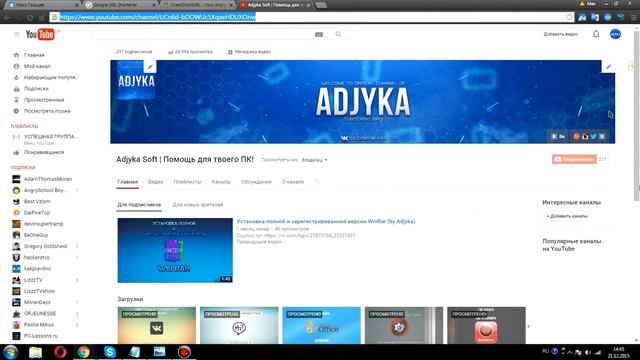Open the on-screen keyboard icon in search
This screenshot has height=360, width=640.
click(x=319, y=35)
